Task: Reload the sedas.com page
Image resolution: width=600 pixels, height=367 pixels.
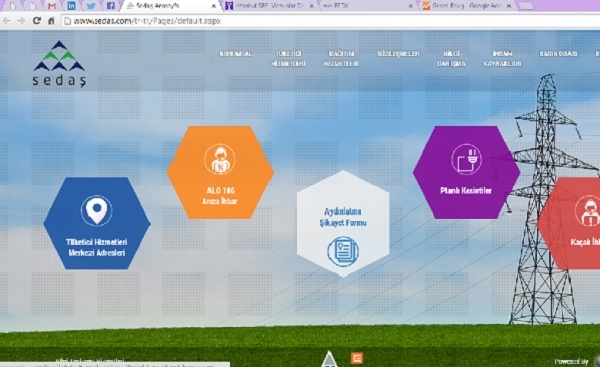Action: 37,21
